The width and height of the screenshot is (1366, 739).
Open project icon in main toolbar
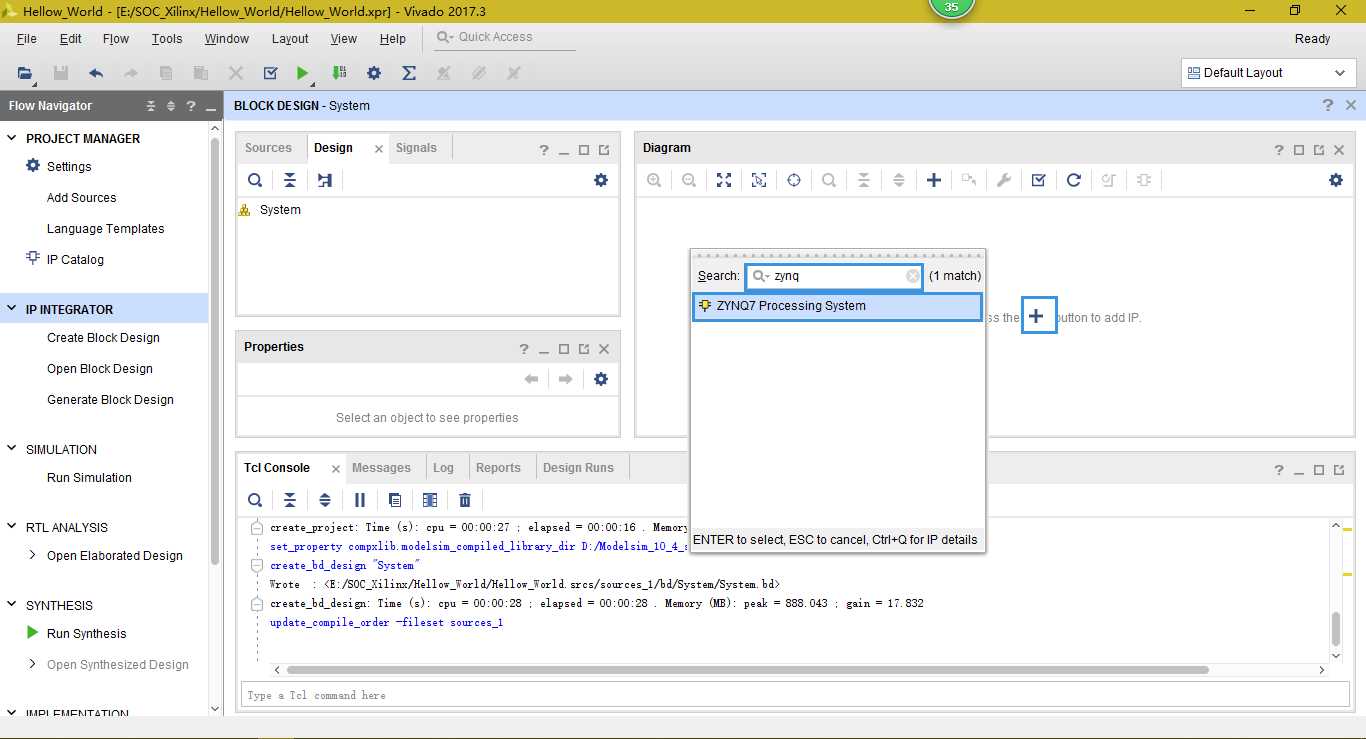(25, 73)
